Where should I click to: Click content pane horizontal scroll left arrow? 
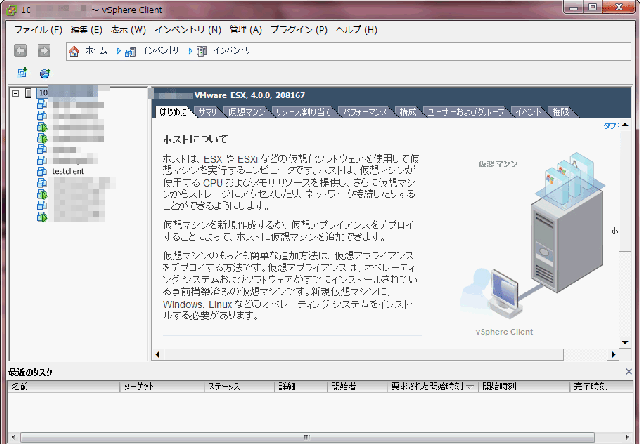157,355
